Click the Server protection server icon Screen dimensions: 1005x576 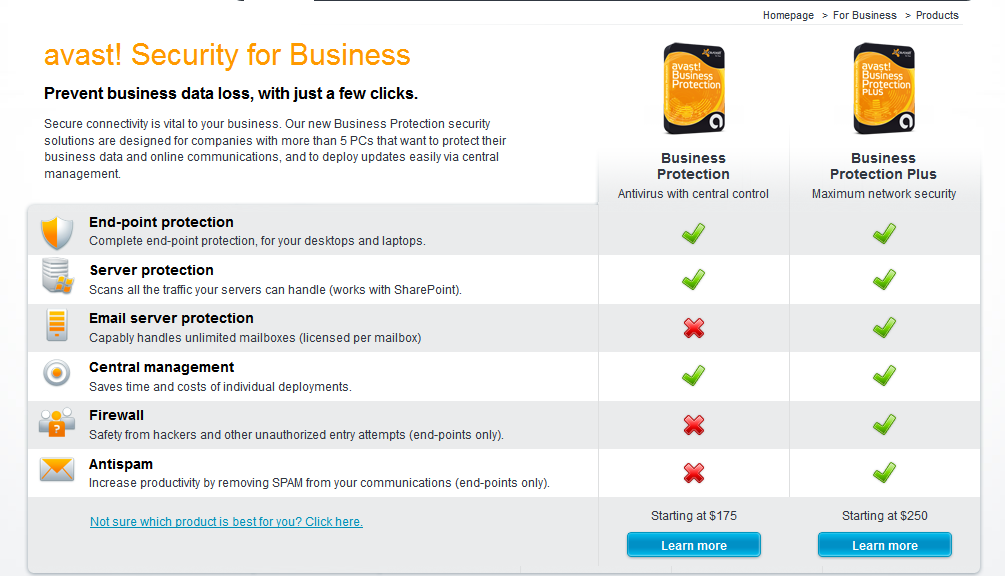click(57, 276)
